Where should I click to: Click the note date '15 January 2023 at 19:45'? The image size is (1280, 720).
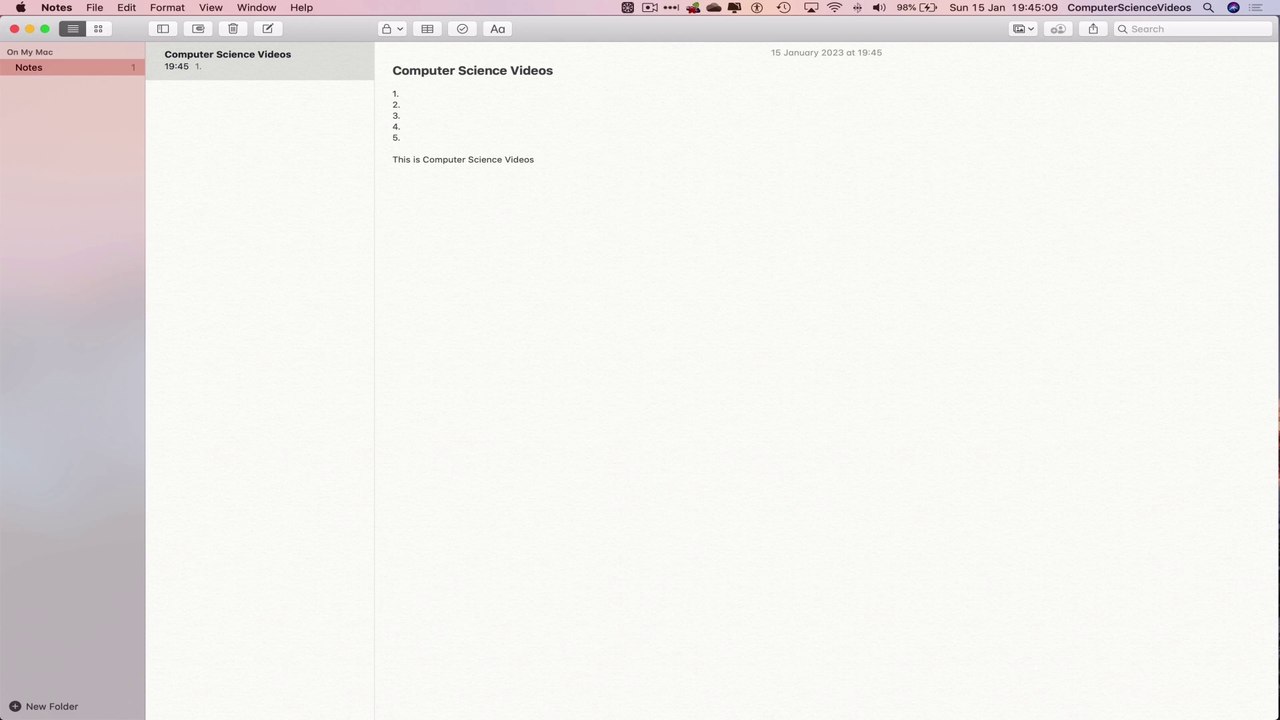(x=826, y=52)
